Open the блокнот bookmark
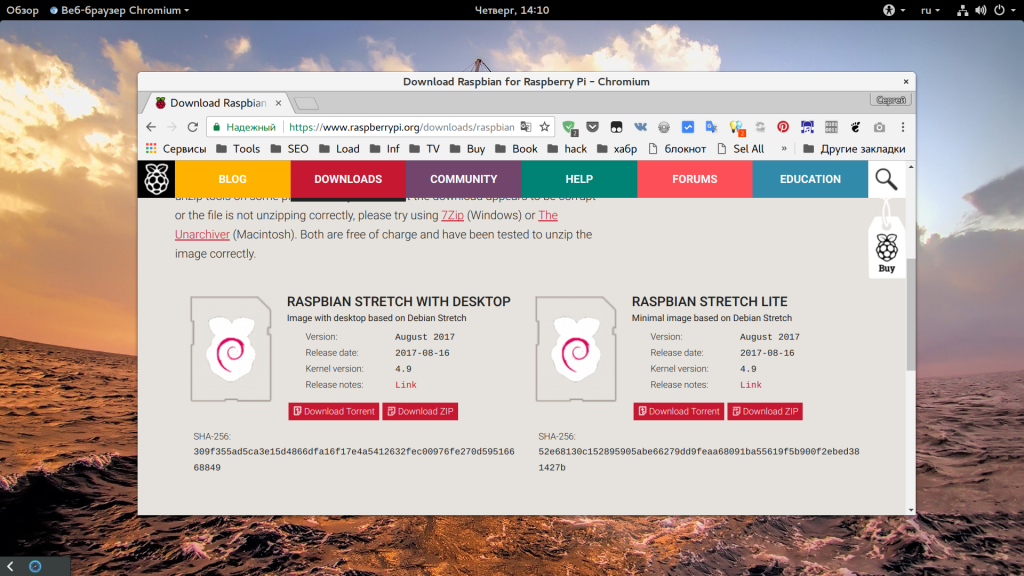 677,149
